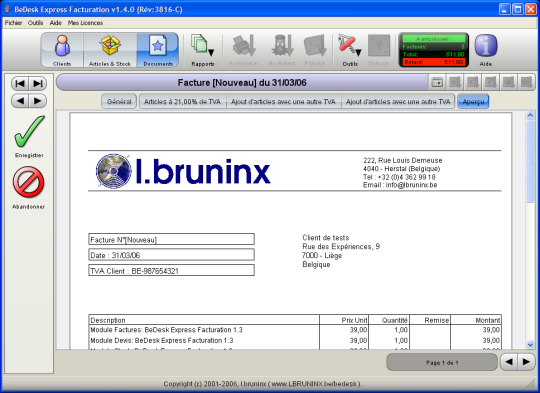Click preview scrollbar up arrow
The height and width of the screenshot is (393, 540).
tap(530, 115)
